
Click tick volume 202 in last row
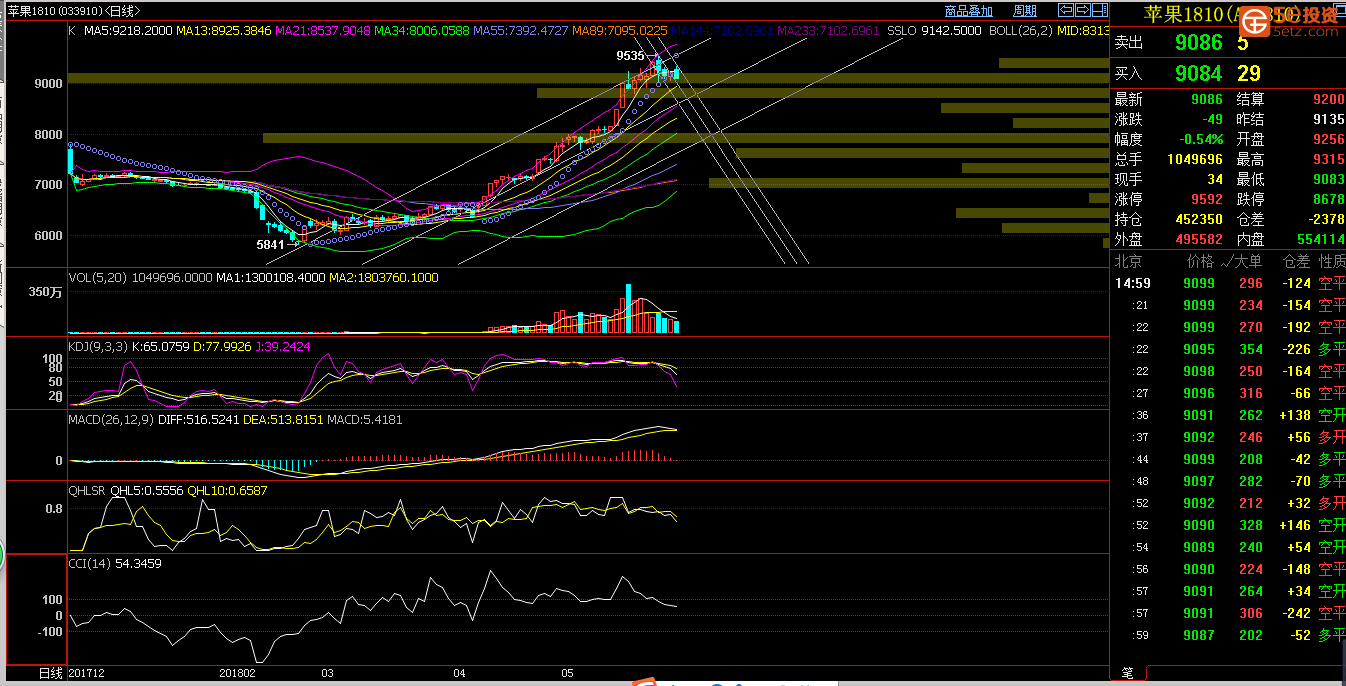click(x=1251, y=635)
